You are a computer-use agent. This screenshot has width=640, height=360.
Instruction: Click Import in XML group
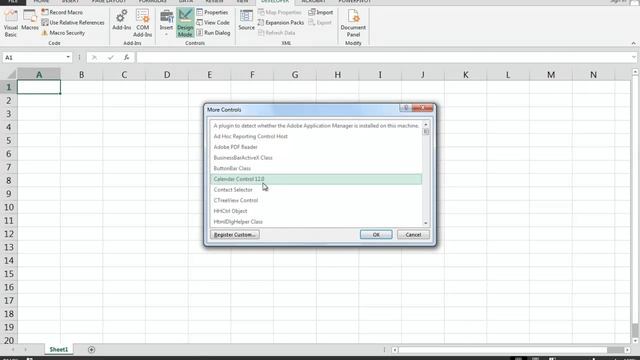pos(321,12)
